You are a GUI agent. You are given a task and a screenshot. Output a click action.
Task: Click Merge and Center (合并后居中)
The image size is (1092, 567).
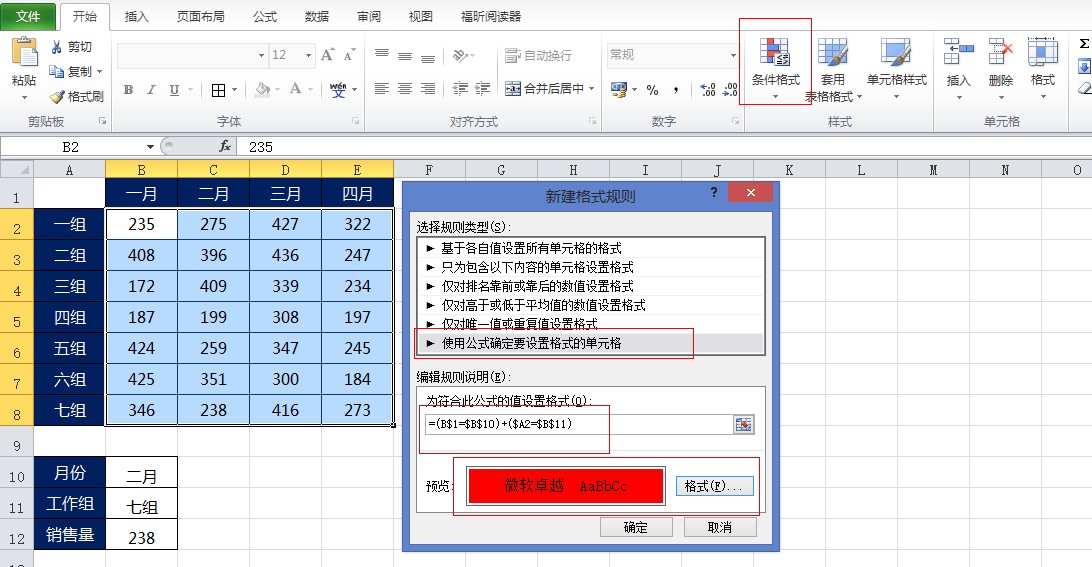pyautogui.click(x=545, y=88)
